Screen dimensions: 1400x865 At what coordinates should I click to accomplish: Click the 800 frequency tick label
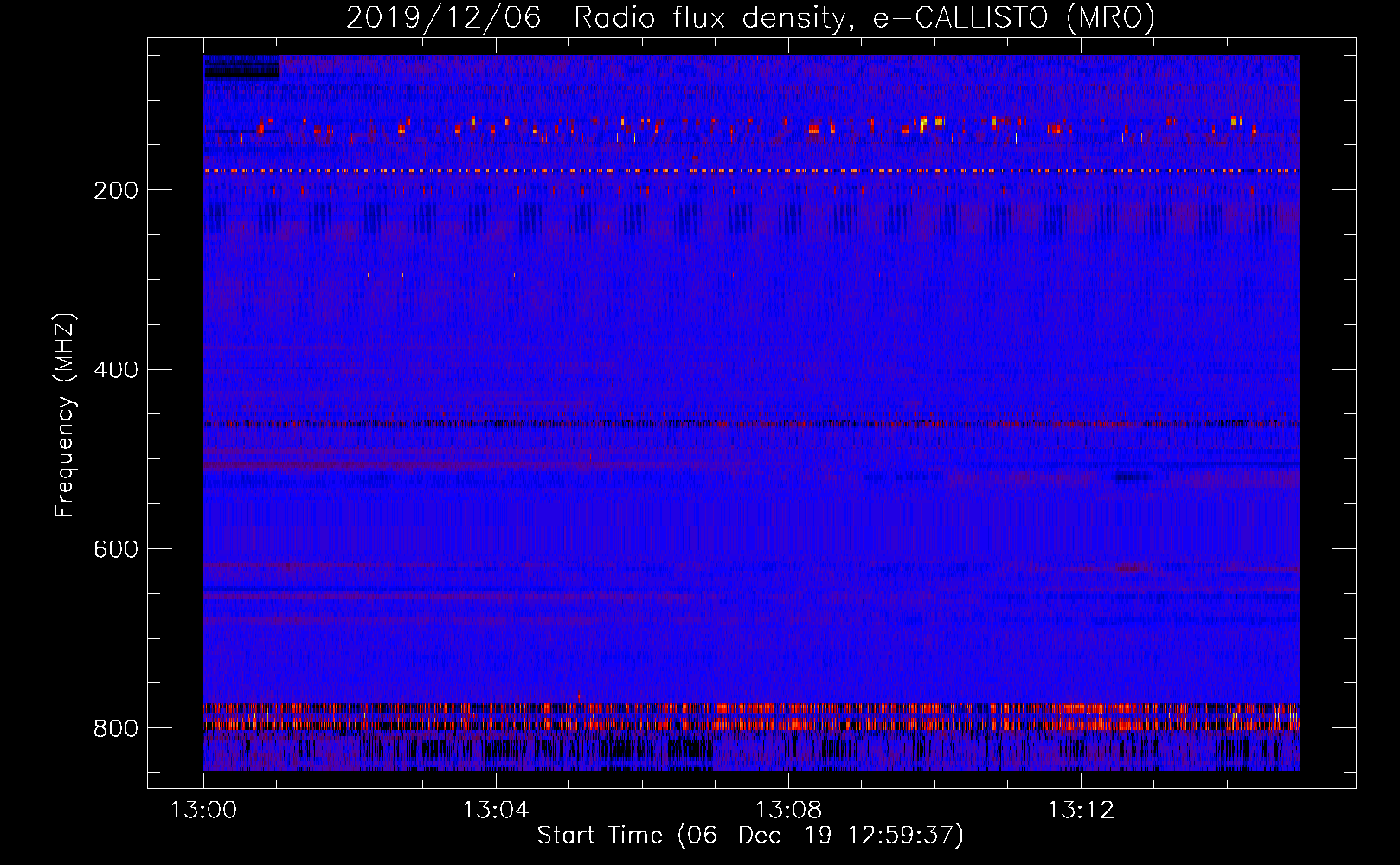pos(116,728)
